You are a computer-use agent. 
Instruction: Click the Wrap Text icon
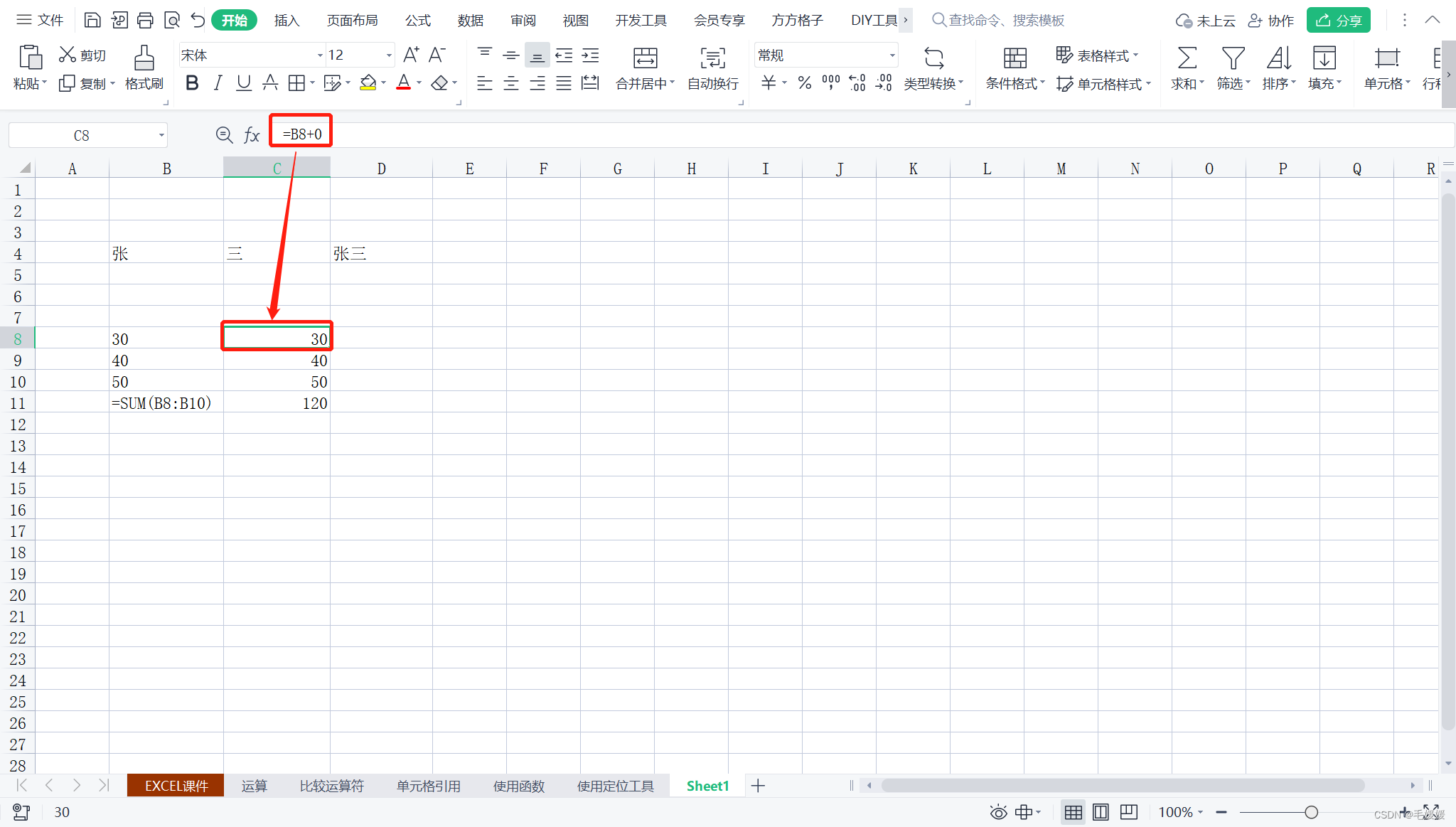pos(713,58)
